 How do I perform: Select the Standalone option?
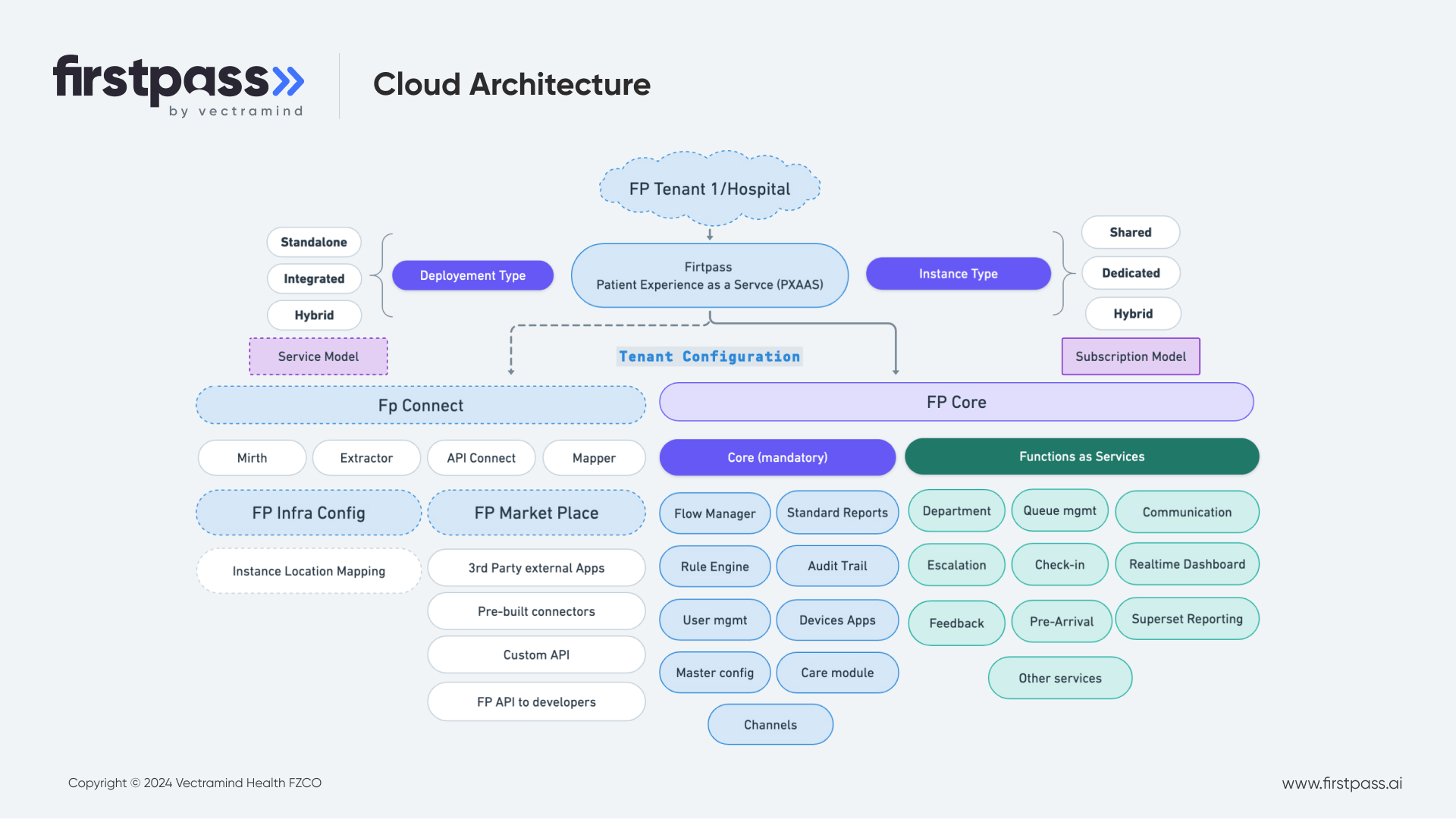(x=313, y=242)
